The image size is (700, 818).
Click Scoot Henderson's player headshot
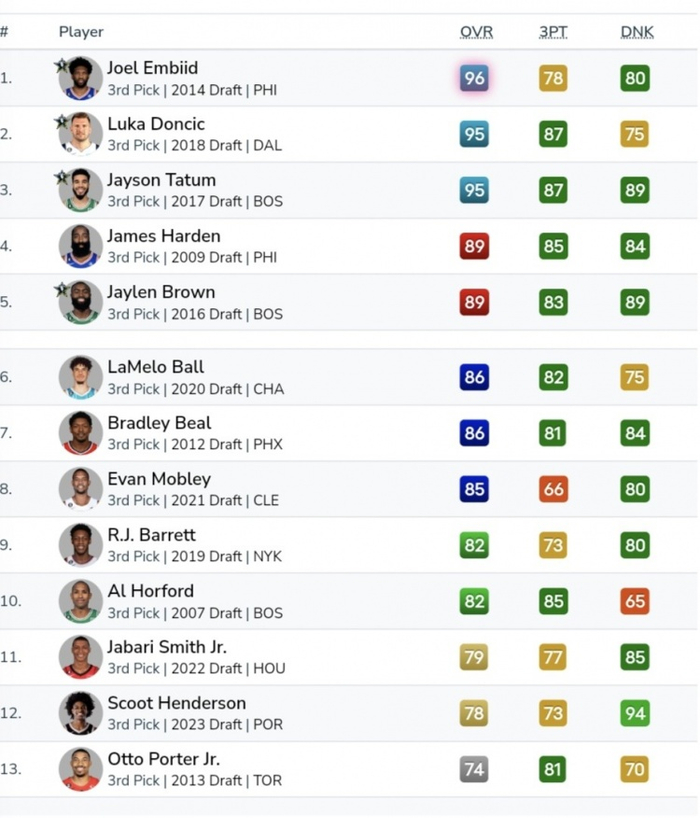(80, 714)
